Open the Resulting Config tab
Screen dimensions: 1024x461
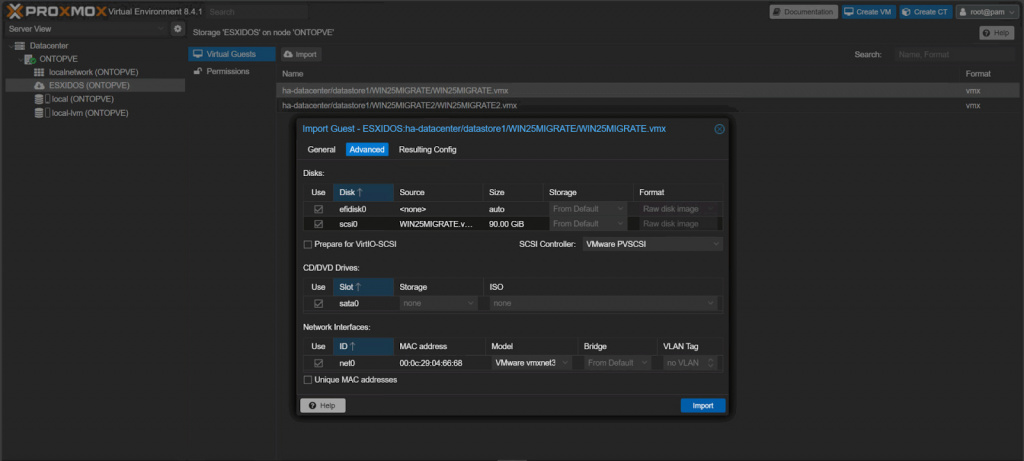coord(428,150)
